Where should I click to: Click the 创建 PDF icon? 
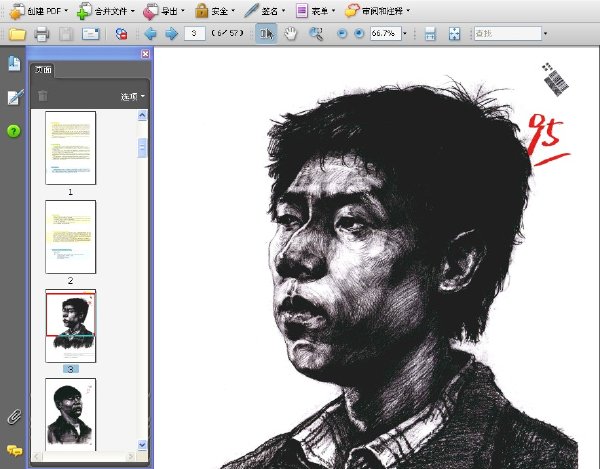coord(16,11)
